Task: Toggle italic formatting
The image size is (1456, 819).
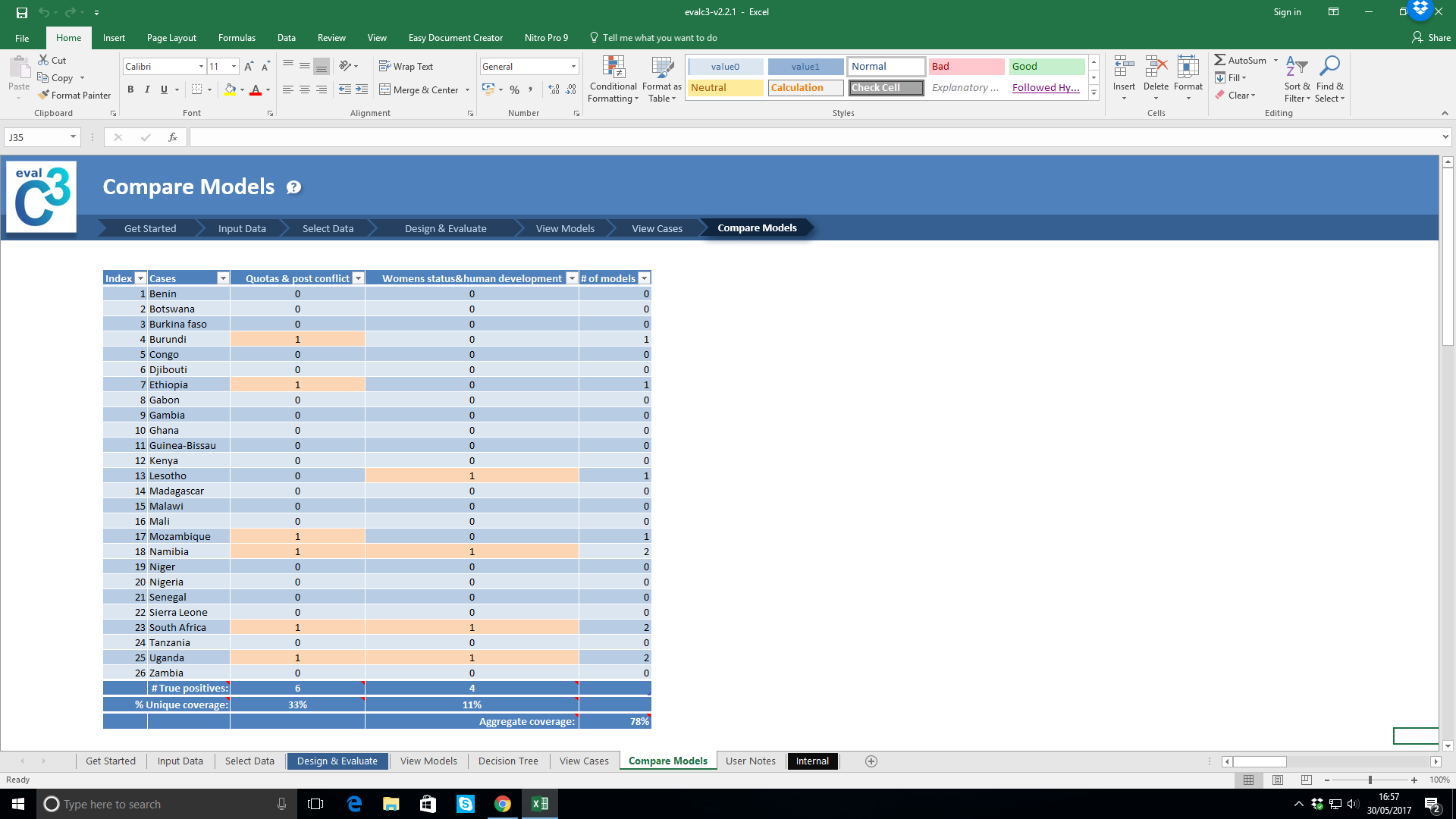Action: click(147, 89)
